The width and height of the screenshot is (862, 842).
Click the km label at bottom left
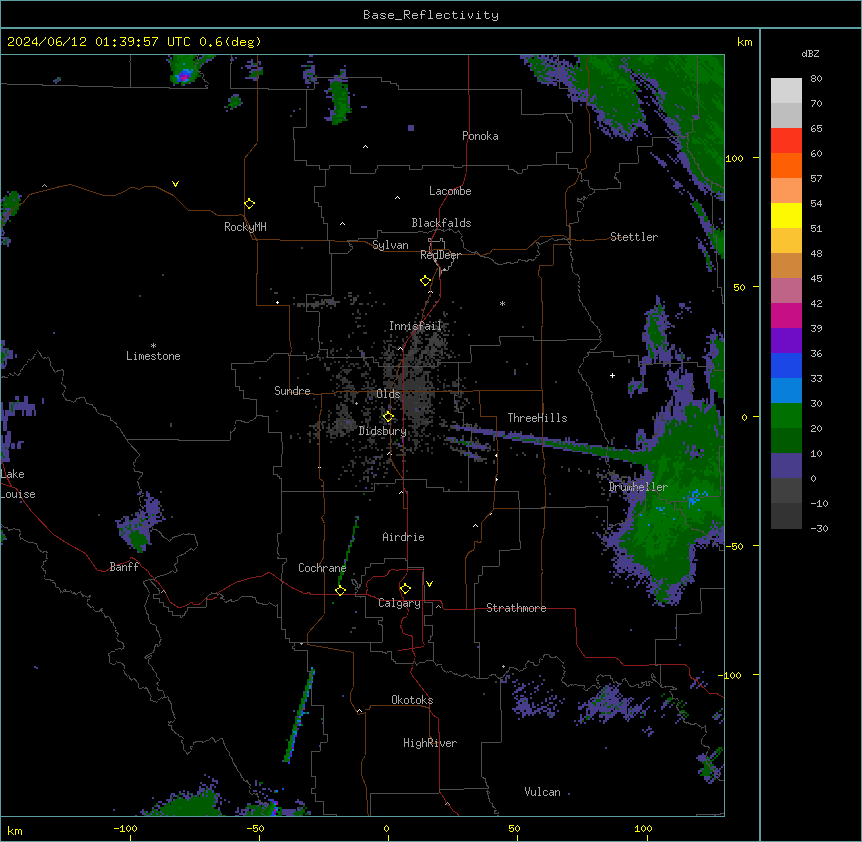[x=14, y=830]
